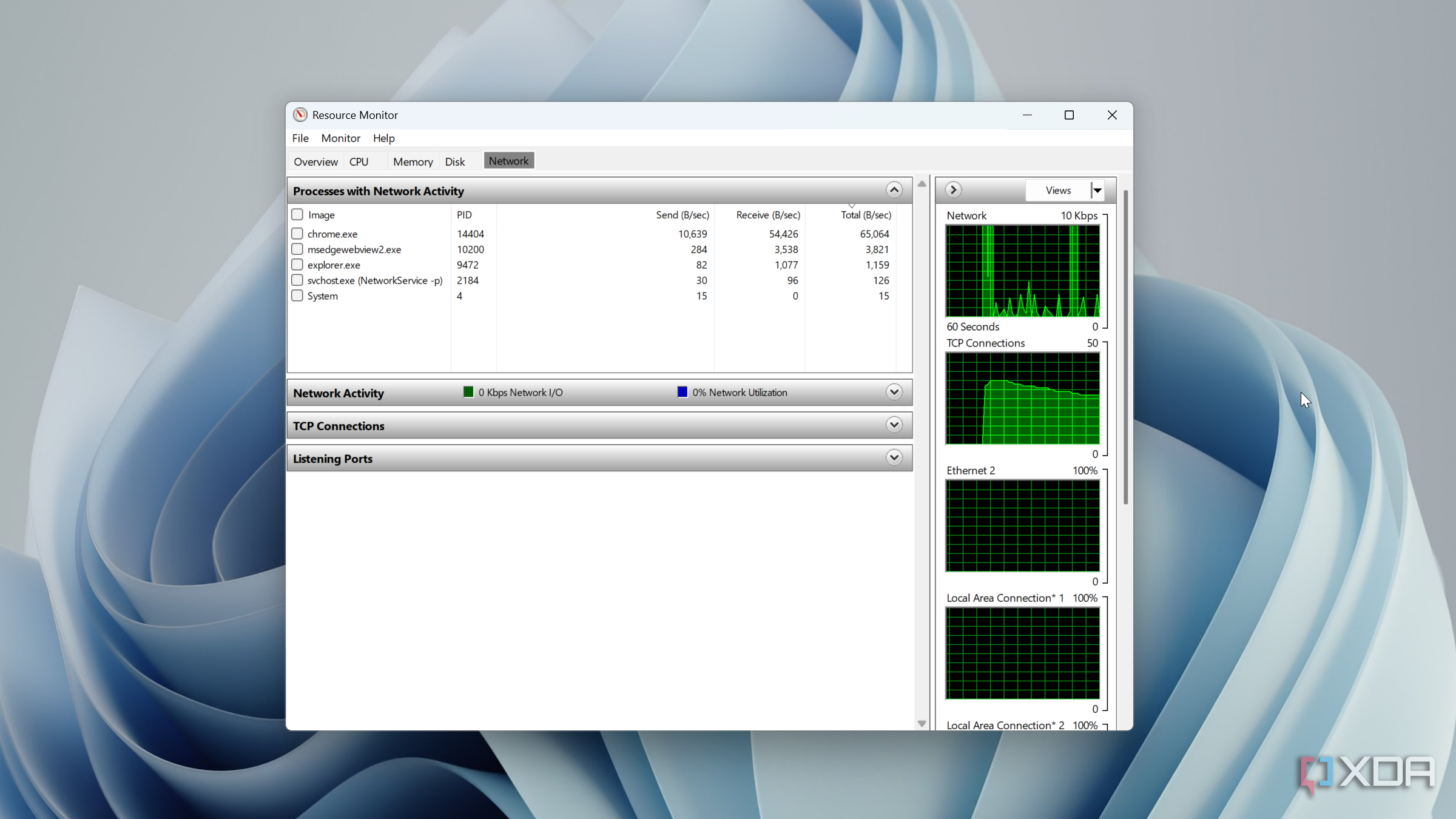Screen dimensions: 1456x819
Task: Click the green Network I/O color swatch
Action: [x=468, y=393]
